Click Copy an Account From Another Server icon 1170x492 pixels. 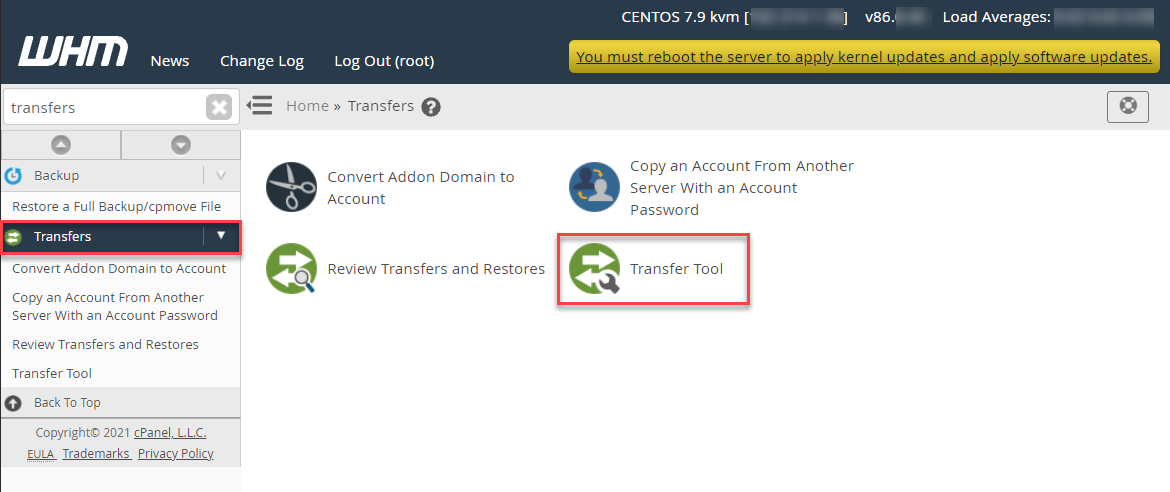point(594,187)
